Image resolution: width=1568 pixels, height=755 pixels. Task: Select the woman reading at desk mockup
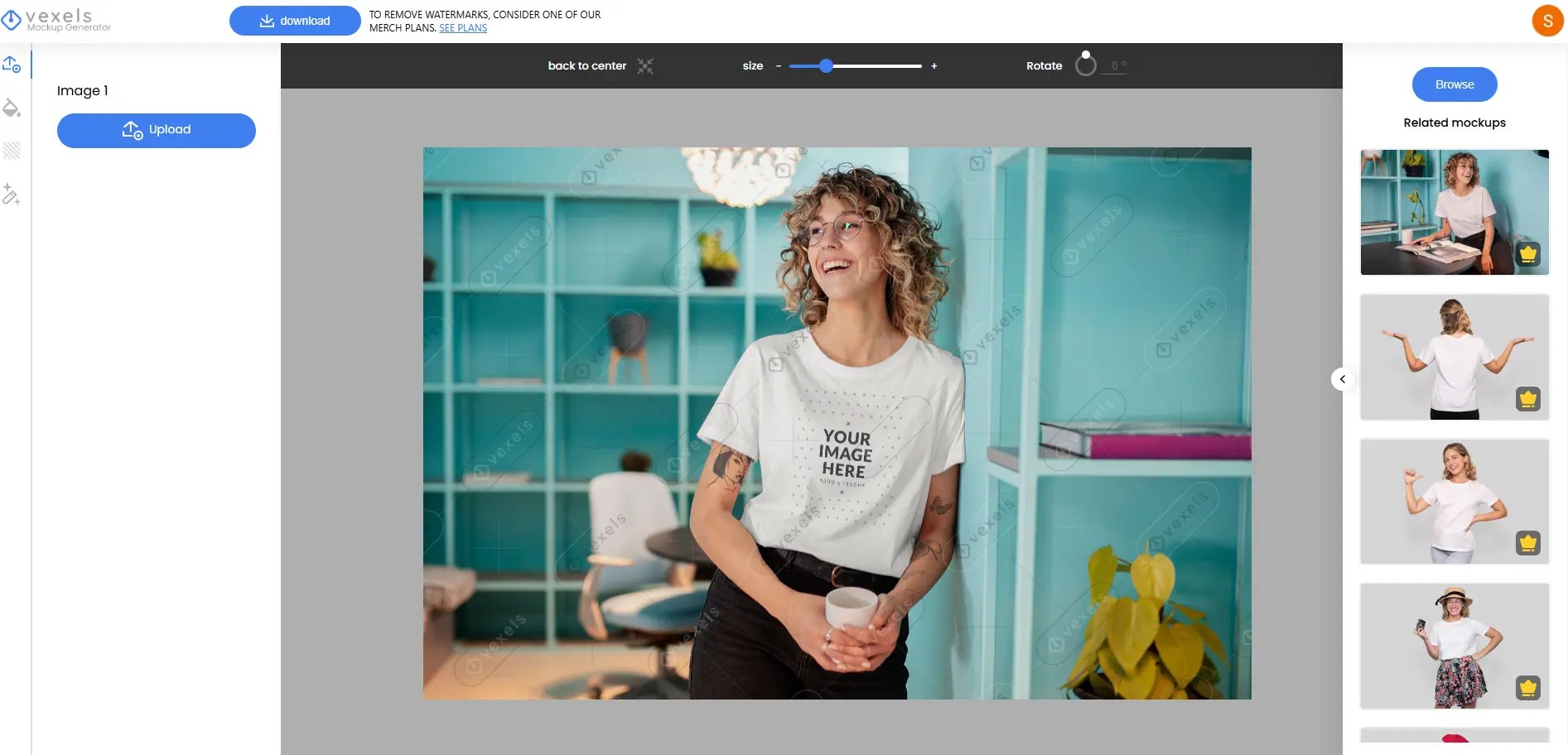coord(1455,212)
